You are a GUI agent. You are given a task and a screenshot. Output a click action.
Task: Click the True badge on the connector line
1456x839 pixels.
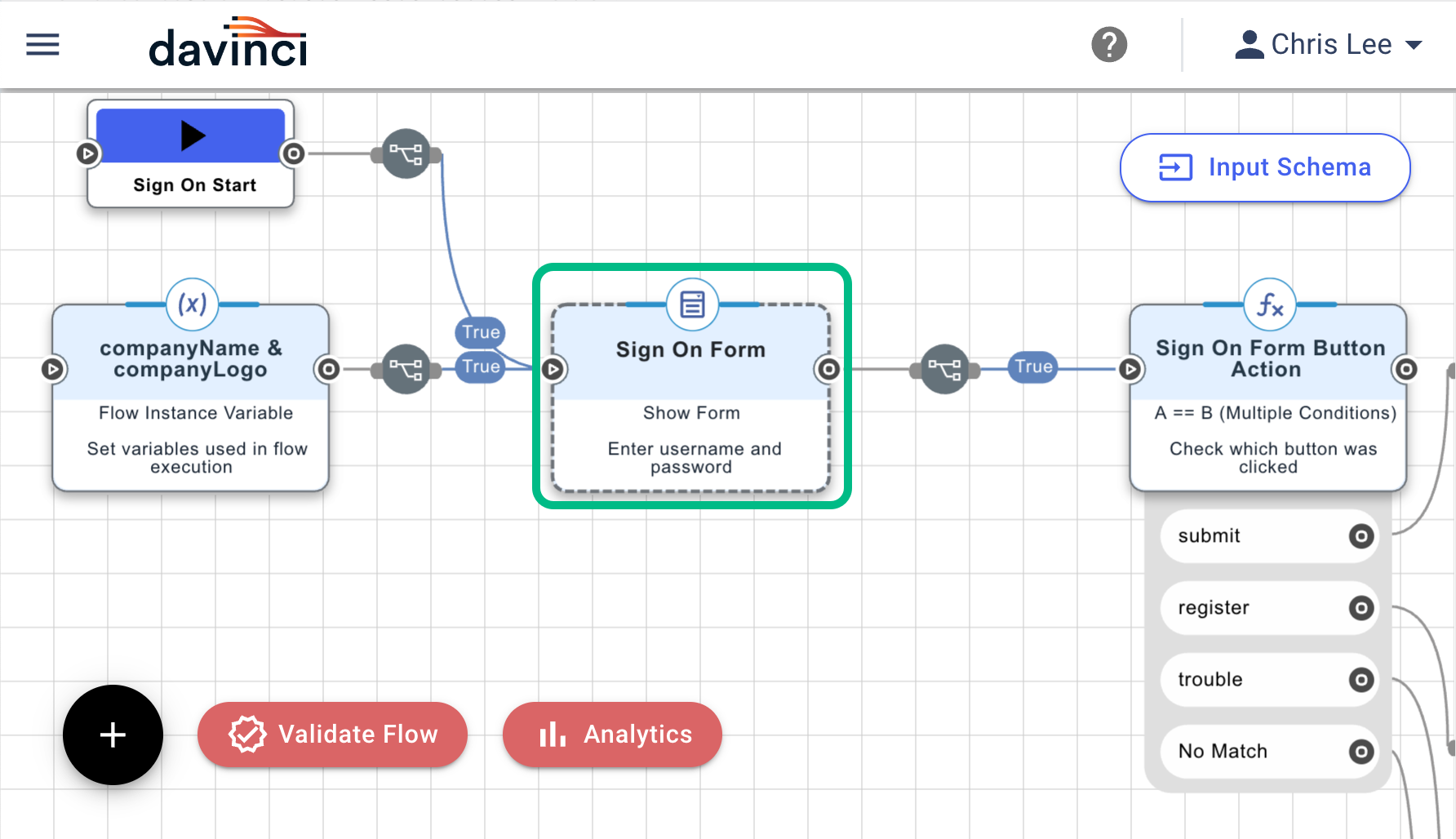pos(1032,367)
